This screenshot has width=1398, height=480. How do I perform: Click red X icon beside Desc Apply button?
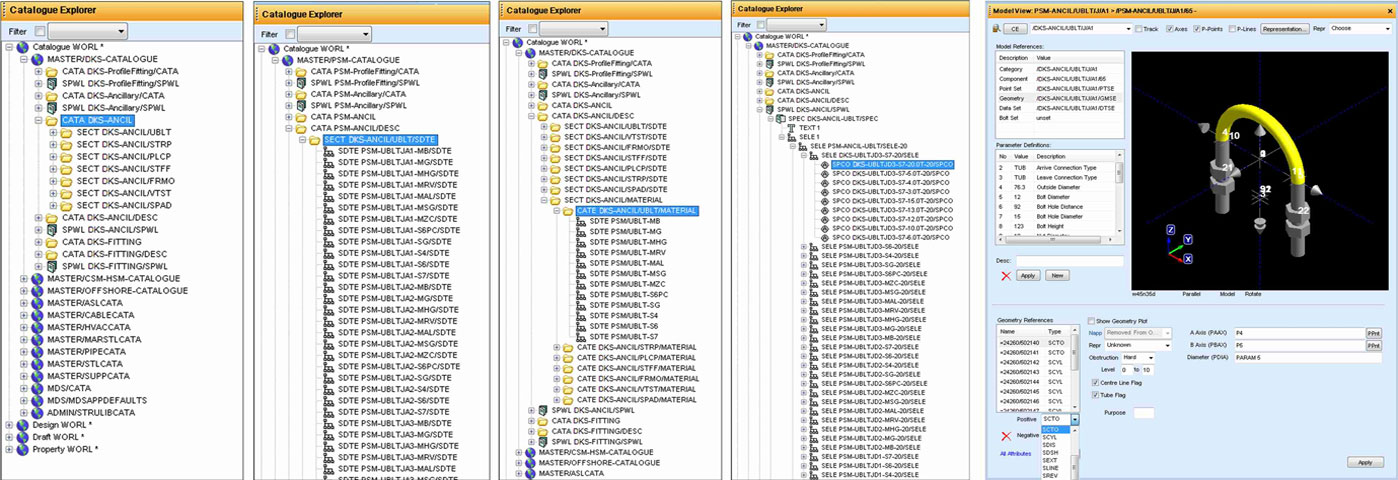(x=1006, y=274)
